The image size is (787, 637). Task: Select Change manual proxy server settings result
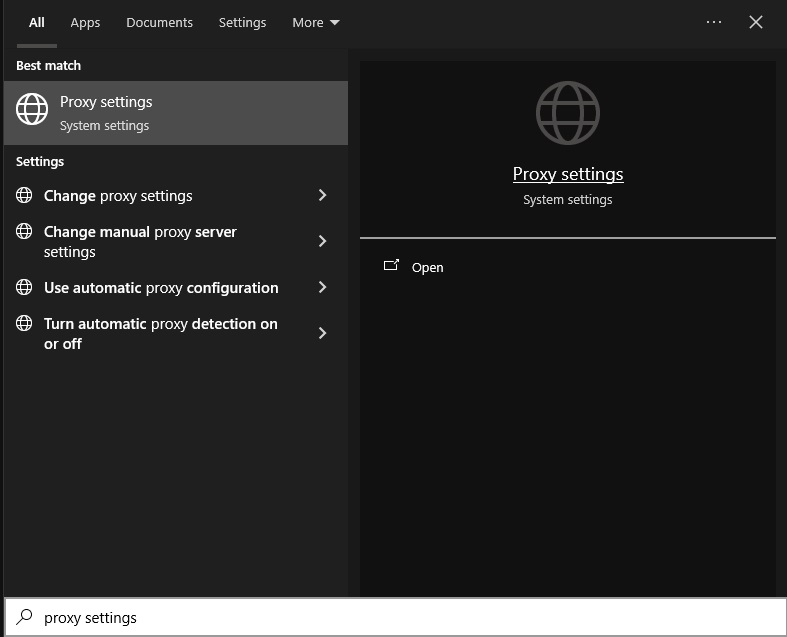[x=176, y=241]
